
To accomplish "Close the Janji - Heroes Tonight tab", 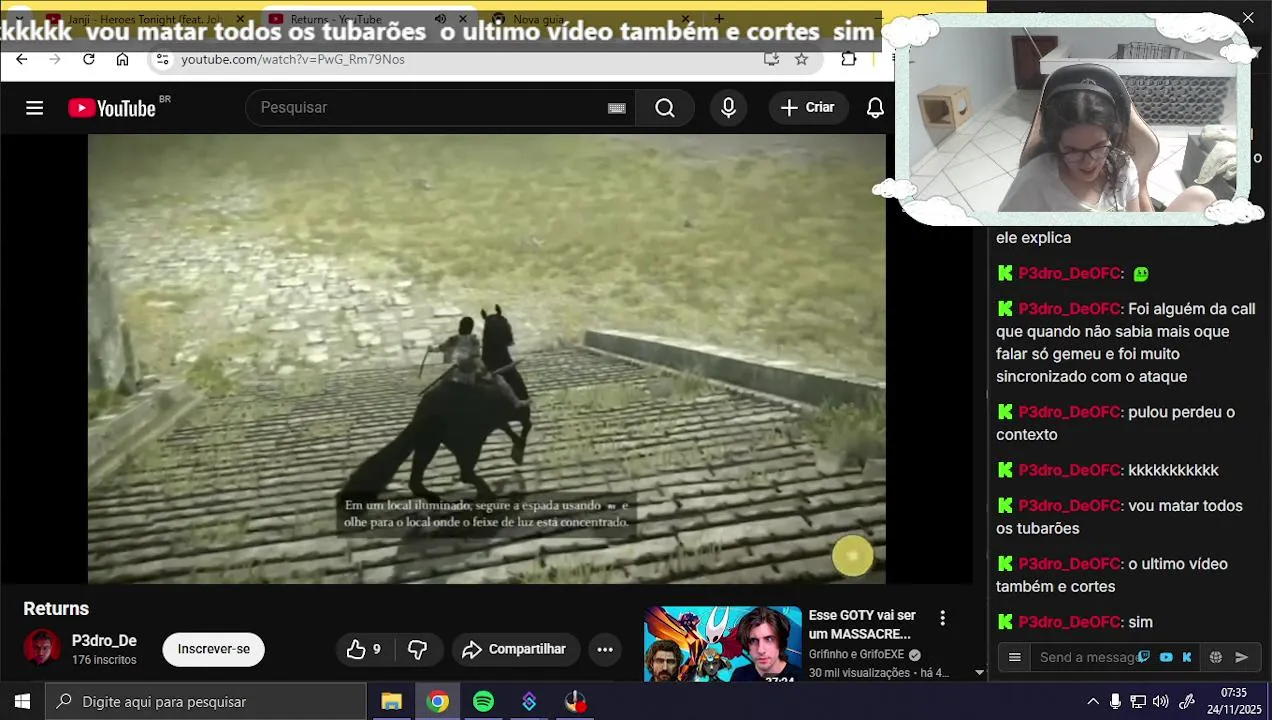I will (240, 19).
